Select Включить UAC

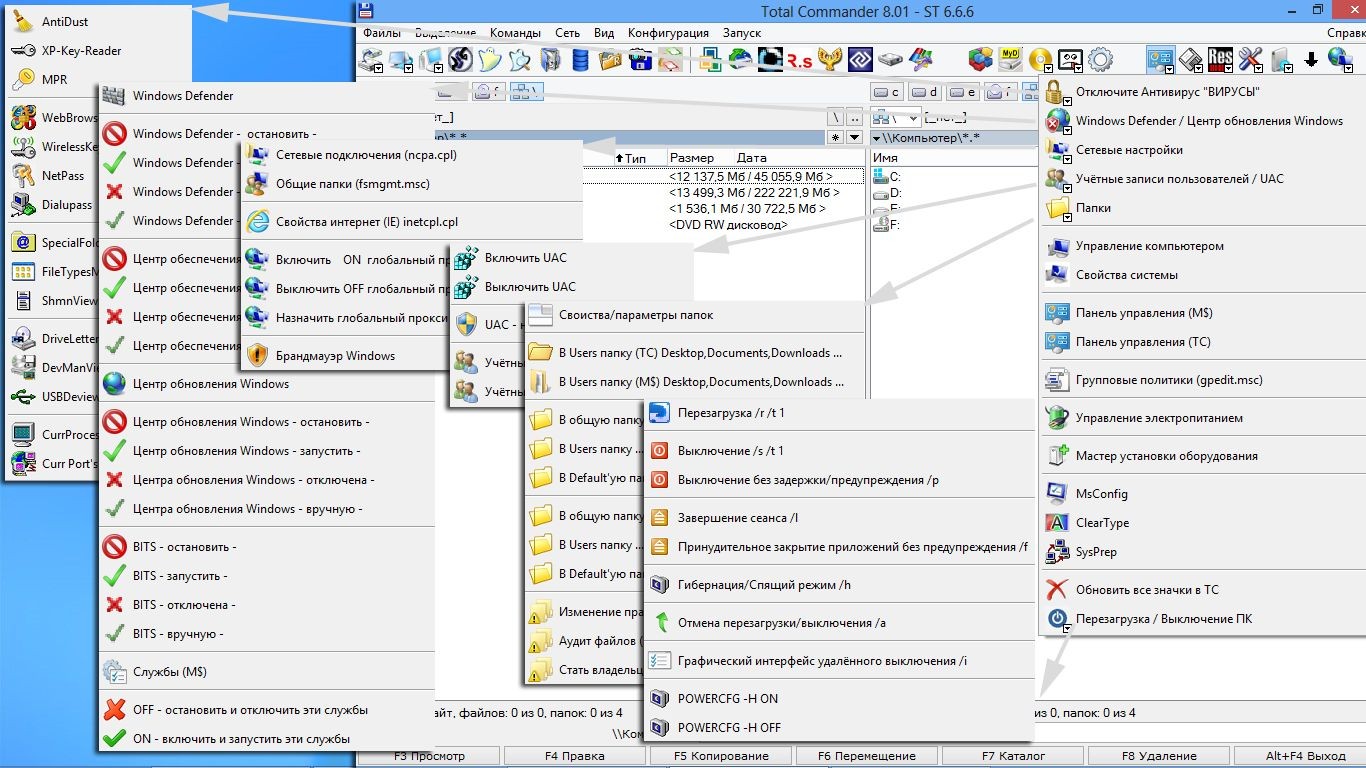pyautogui.click(x=571, y=257)
